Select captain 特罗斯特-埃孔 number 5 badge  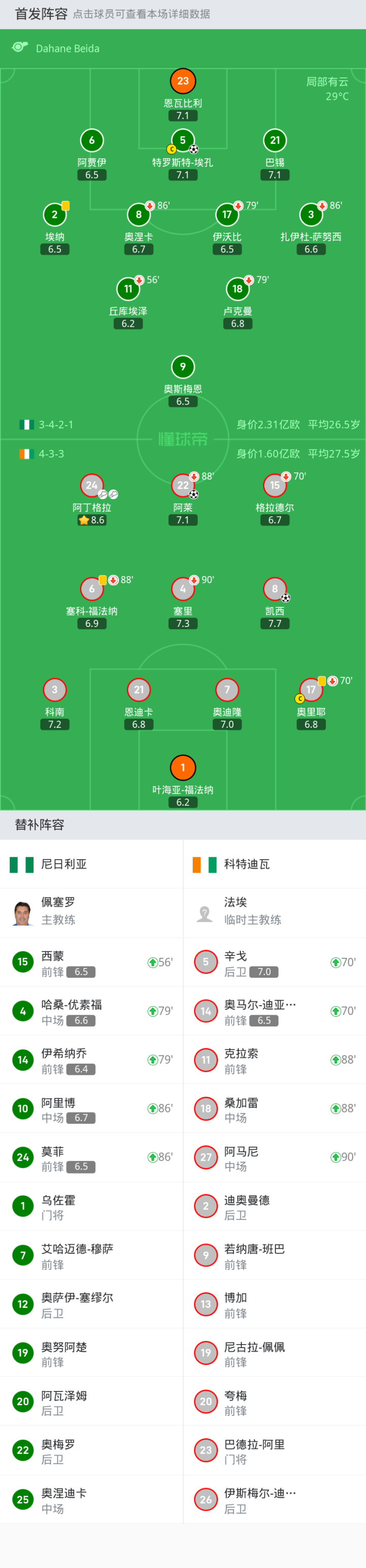tap(183, 140)
